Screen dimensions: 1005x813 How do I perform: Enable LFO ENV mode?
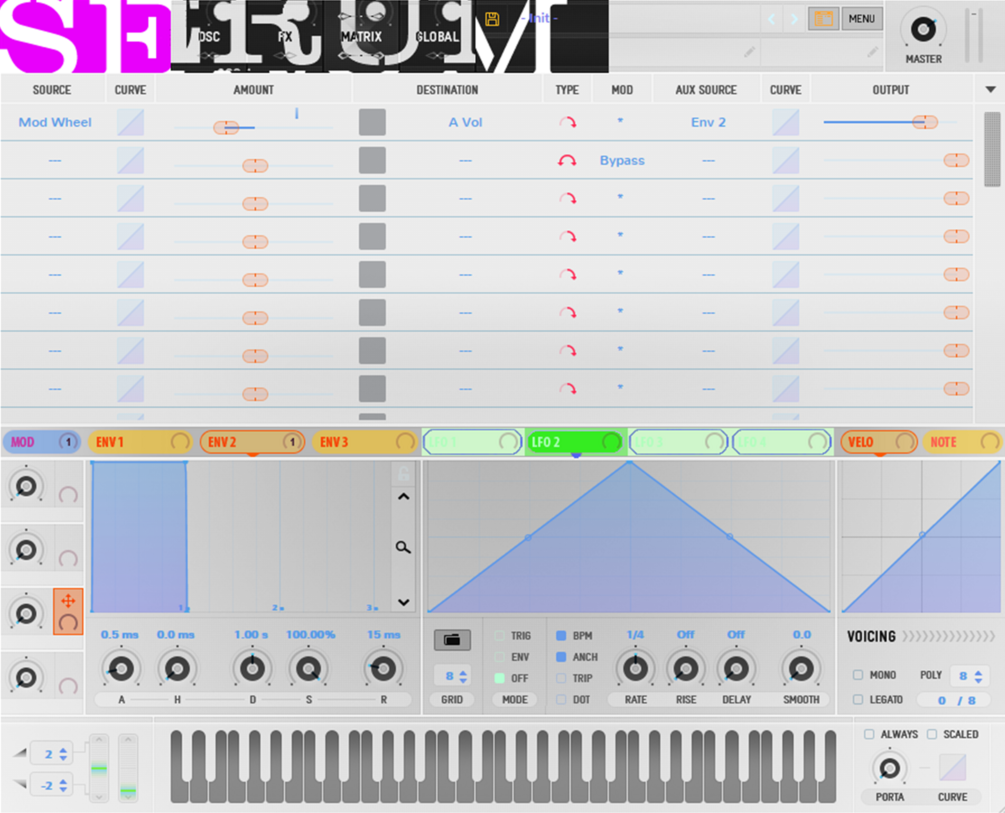[499, 657]
